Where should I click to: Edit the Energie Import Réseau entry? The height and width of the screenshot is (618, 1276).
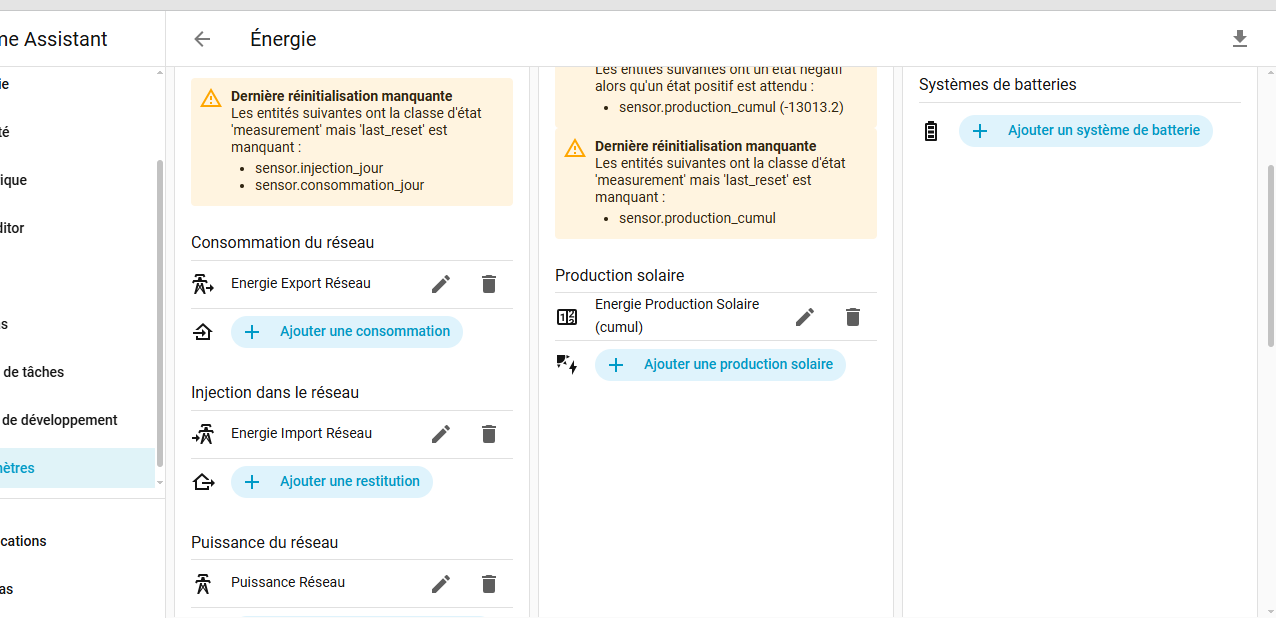tap(441, 434)
